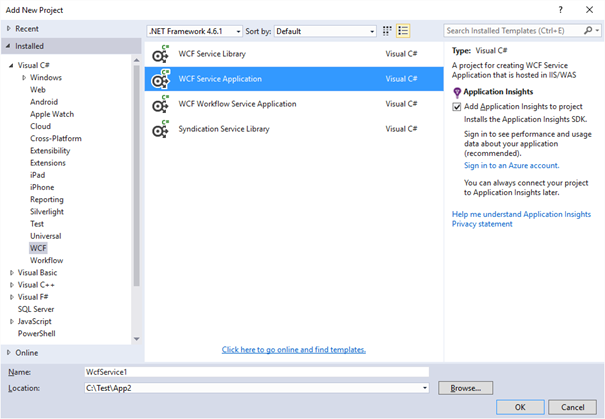Click the WCF Service Application template icon

pyautogui.click(x=161, y=79)
